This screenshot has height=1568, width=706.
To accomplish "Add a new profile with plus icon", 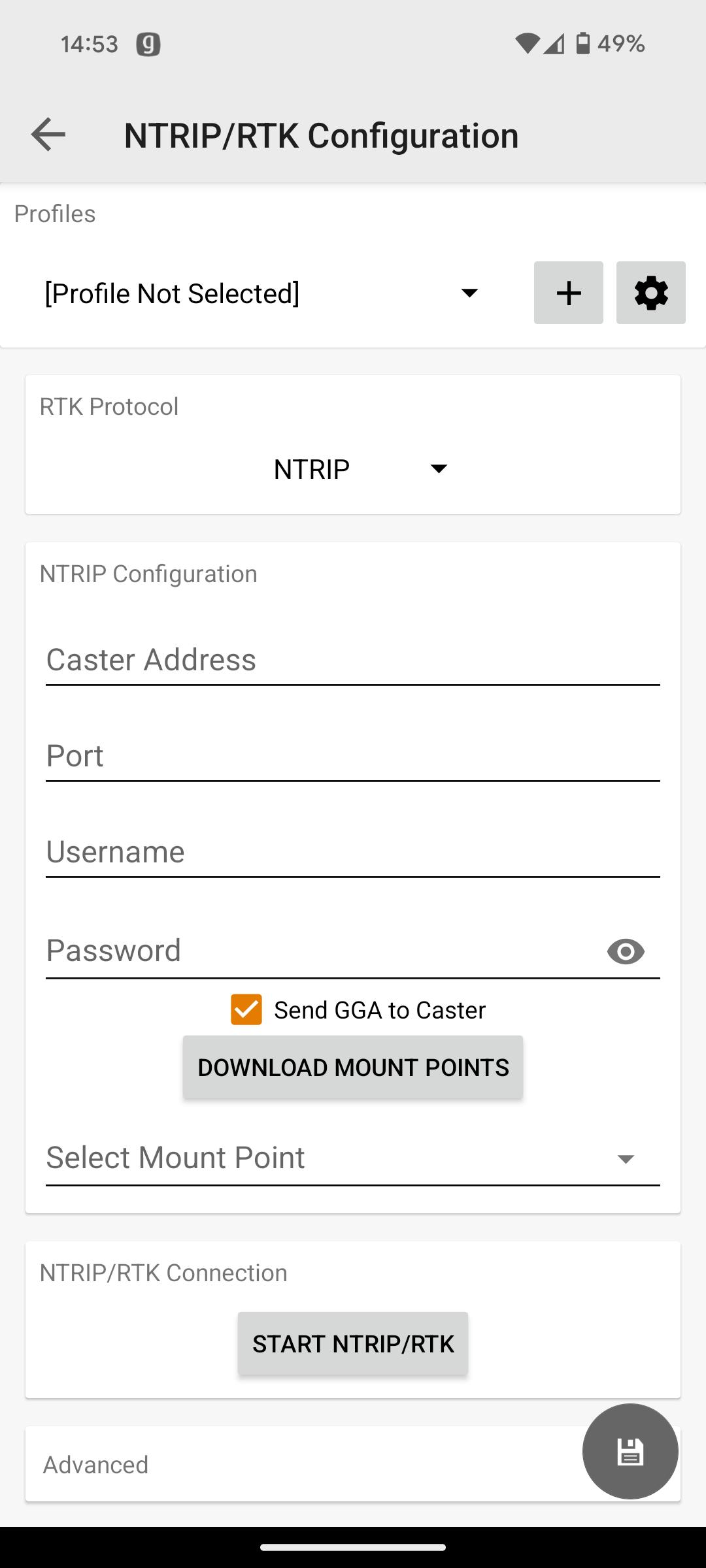I will coord(568,293).
